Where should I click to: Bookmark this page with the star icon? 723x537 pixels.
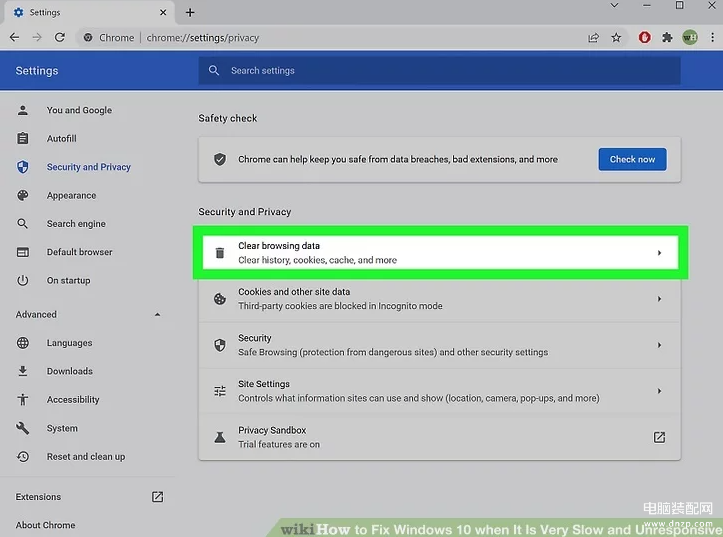coord(616,38)
